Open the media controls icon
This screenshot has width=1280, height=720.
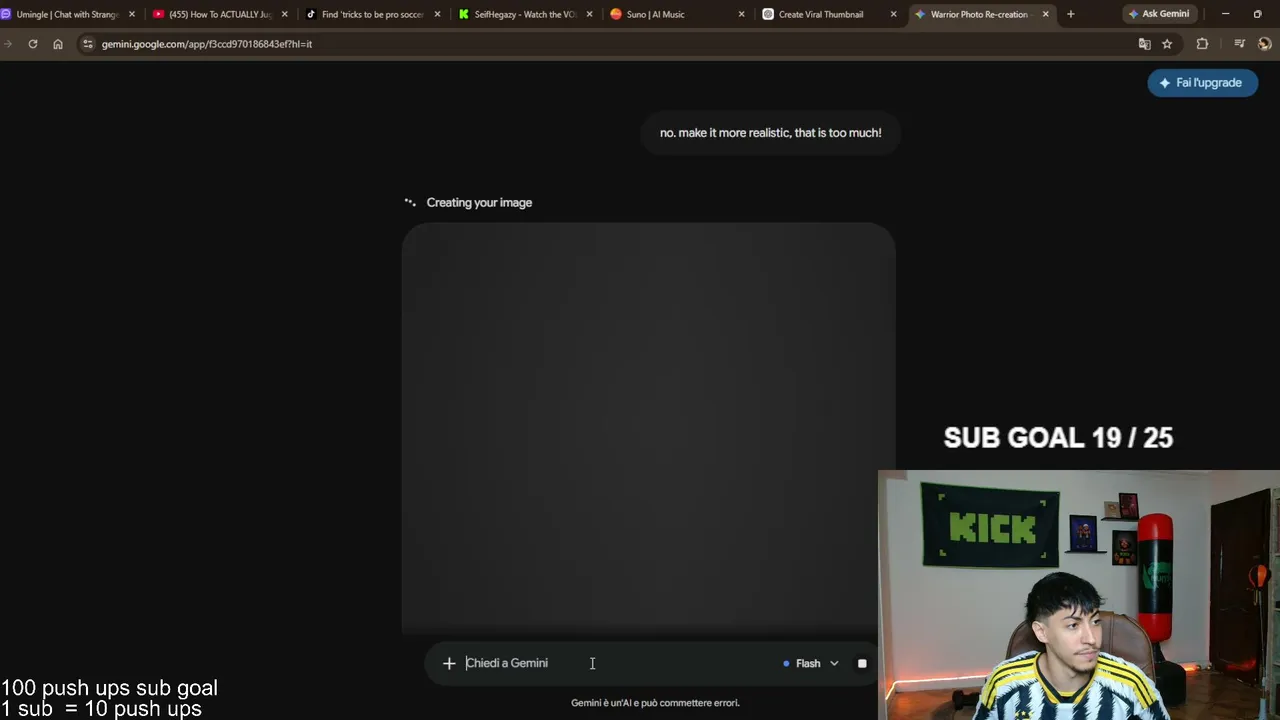click(1240, 44)
